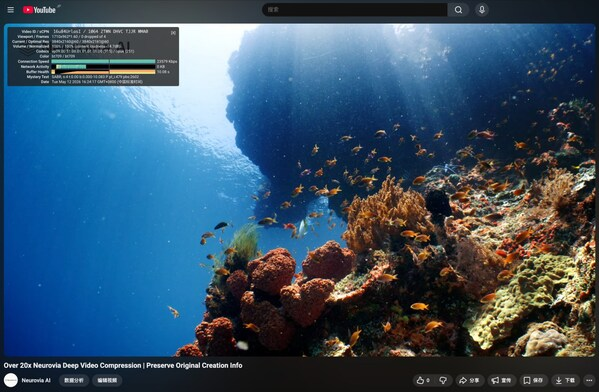Screen dimensions: 599x392
Task: Open the three-dot more actions menu
Action: (589, 381)
